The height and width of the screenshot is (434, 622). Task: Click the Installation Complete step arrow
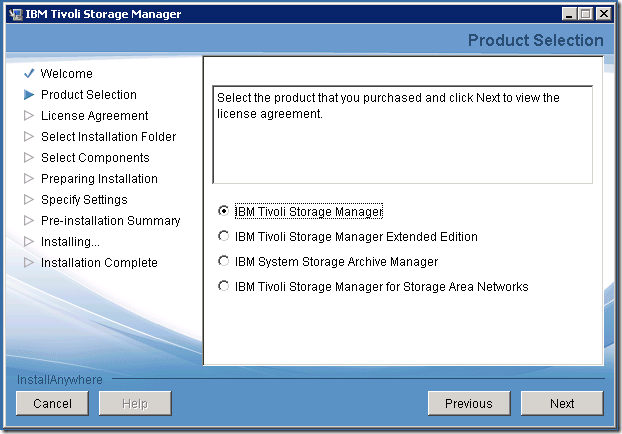point(29,263)
